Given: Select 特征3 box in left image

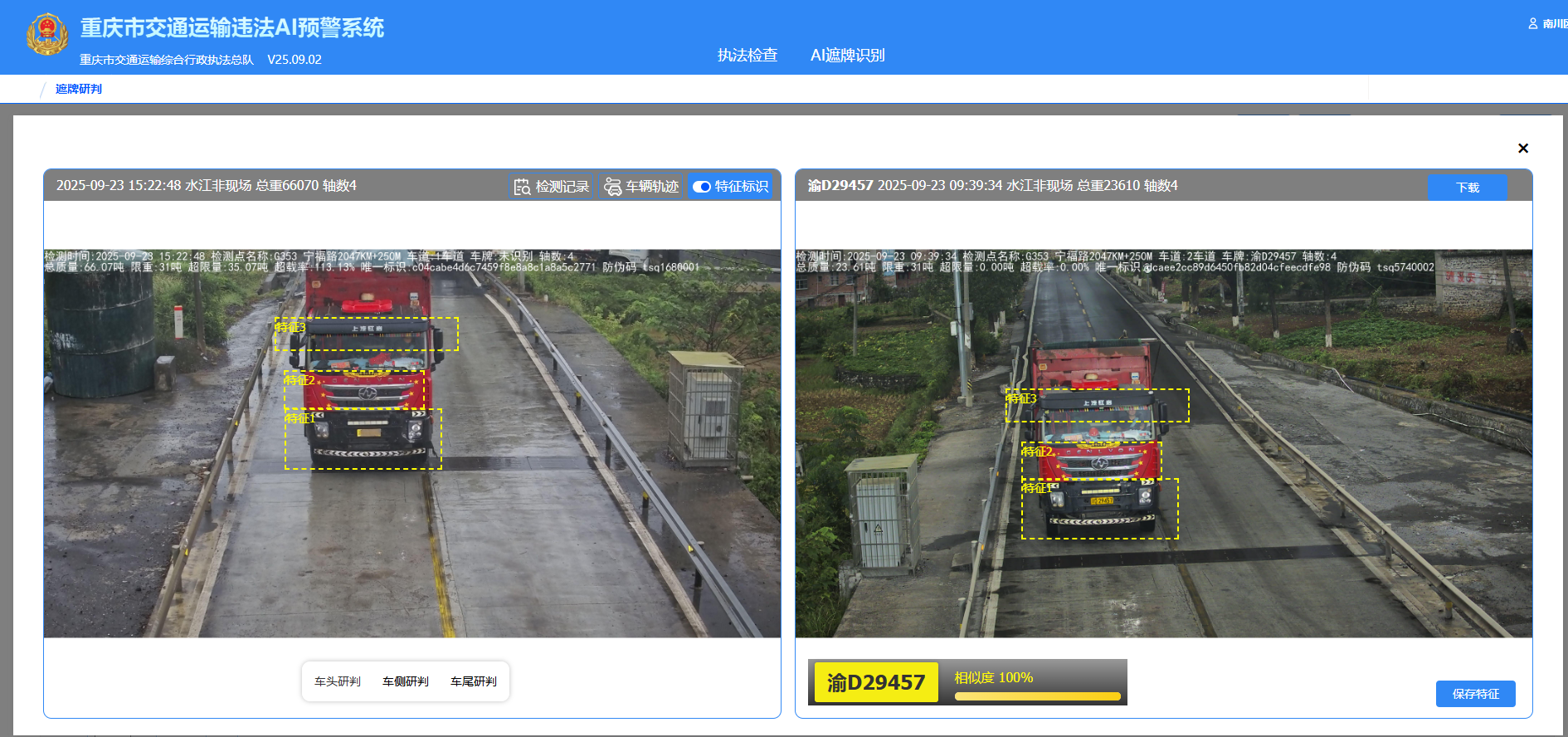Looking at the screenshot, I should coord(366,334).
